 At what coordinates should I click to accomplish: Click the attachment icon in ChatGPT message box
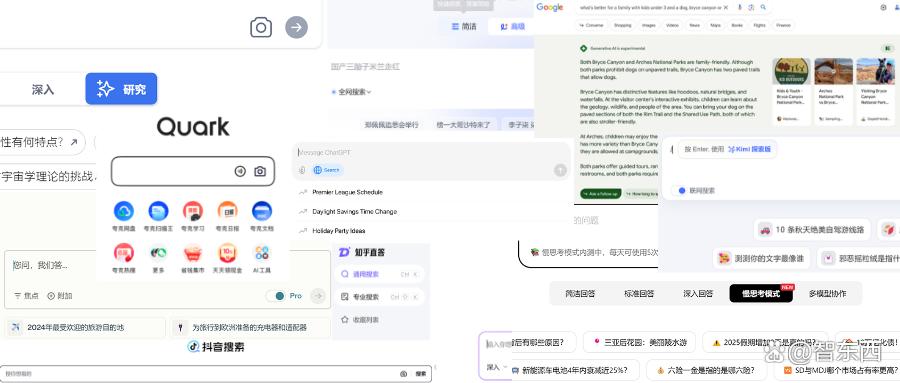302,170
